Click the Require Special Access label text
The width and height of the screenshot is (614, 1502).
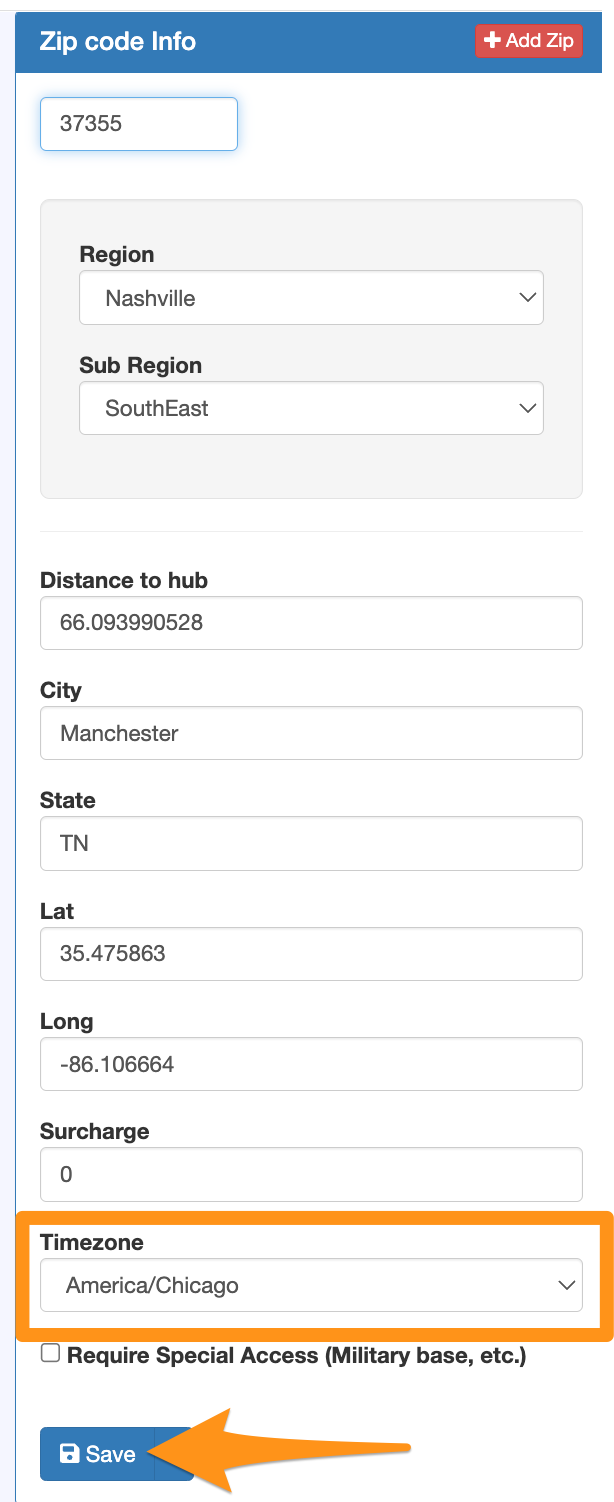coord(296,1356)
